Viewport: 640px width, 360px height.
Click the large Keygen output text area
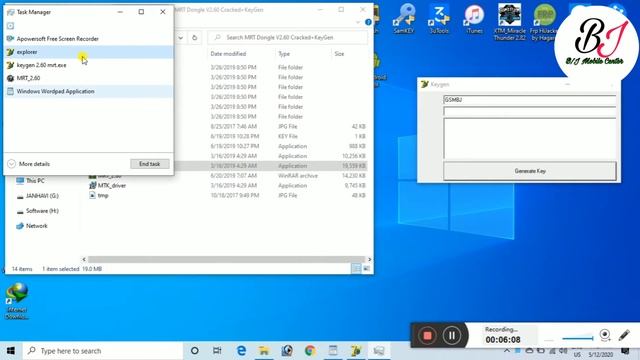click(x=529, y=139)
